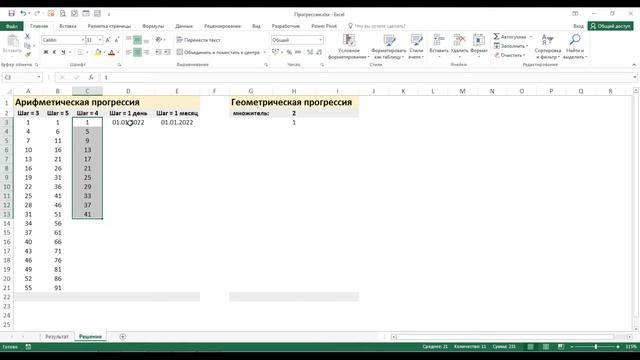The image size is (640, 360).
Task: Click the Redo arrow icon
Action: (37, 13)
